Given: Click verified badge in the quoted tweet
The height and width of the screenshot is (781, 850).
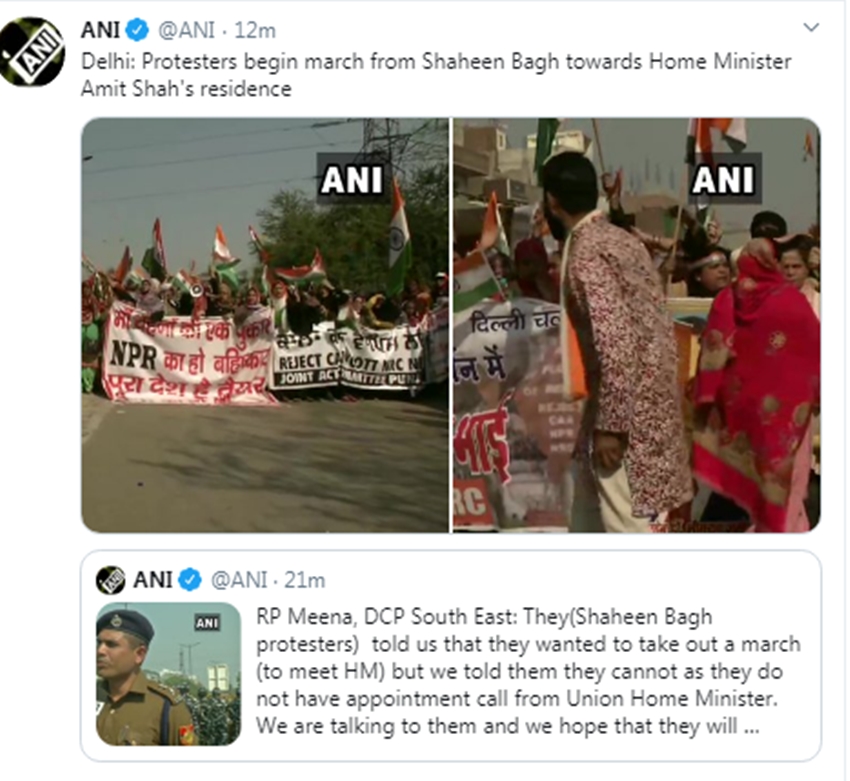Looking at the screenshot, I should pos(190,580).
